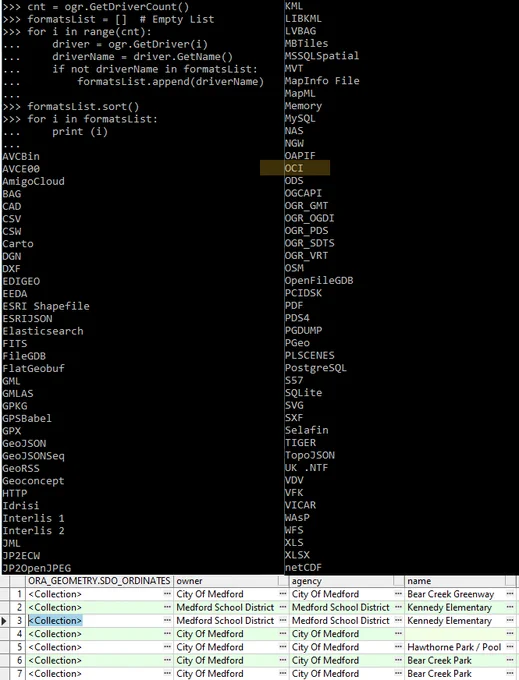This screenshot has height=680, width=519.
Task: Click the SQLite driver entry
Action: pos(303,393)
